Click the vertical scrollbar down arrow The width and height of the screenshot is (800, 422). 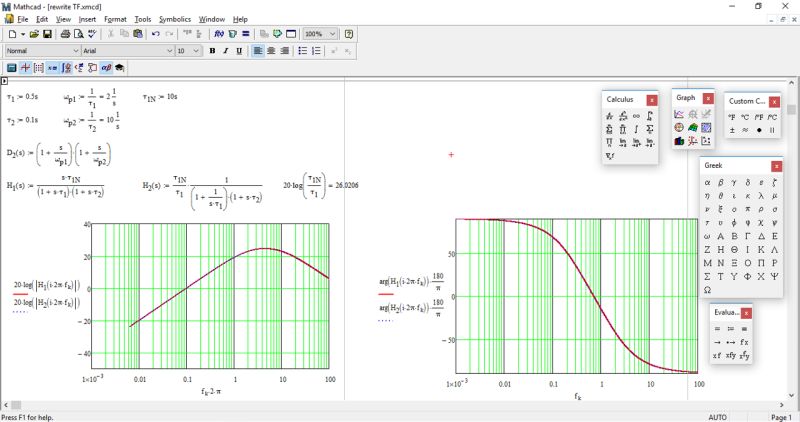791,395
